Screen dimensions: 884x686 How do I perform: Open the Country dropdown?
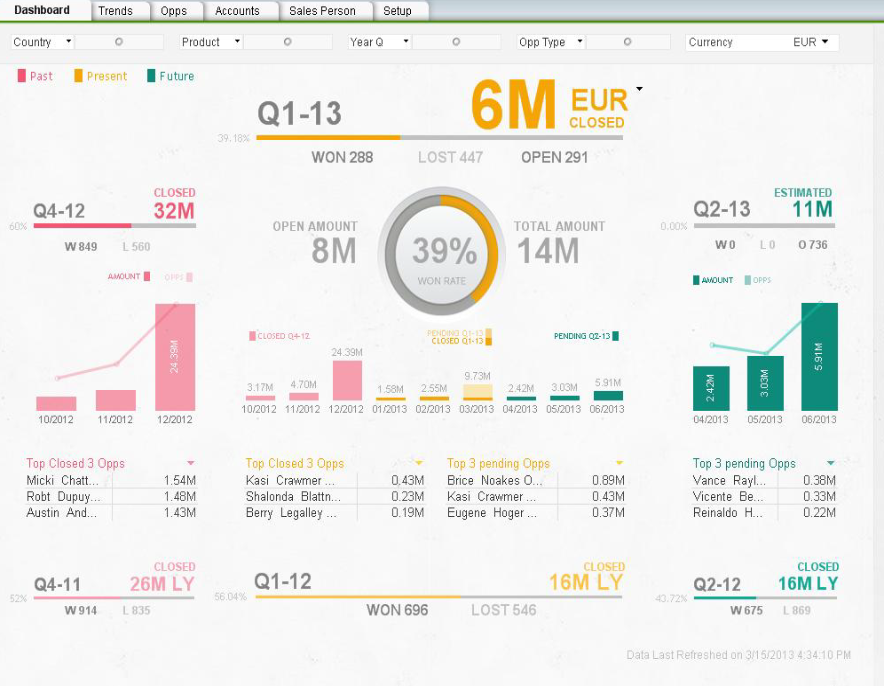click(68, 42)
